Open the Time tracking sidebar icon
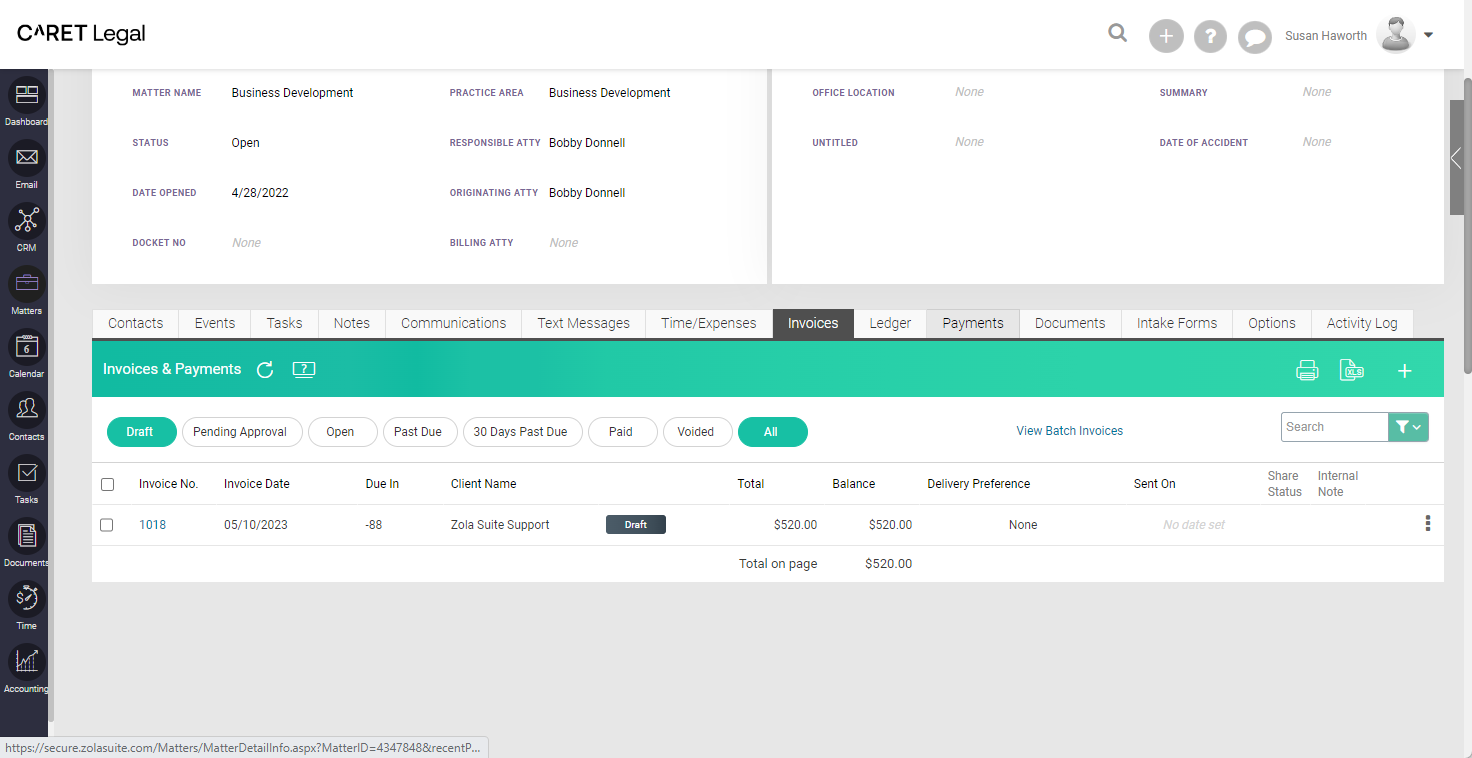The image size is (1472, 758). [x=27, y=599]
